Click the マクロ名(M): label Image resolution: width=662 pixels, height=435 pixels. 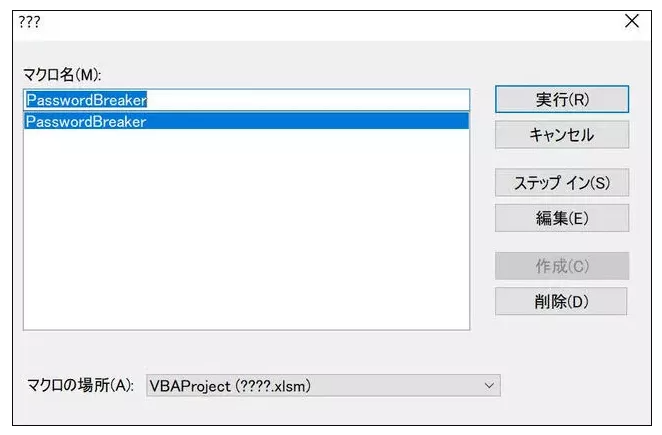[62, 75]
